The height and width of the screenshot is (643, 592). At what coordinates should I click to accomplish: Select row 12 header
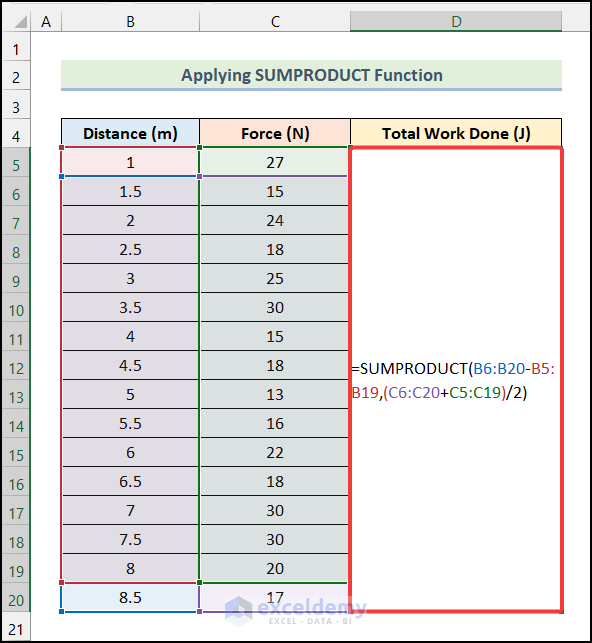click(x=16, y=365)
